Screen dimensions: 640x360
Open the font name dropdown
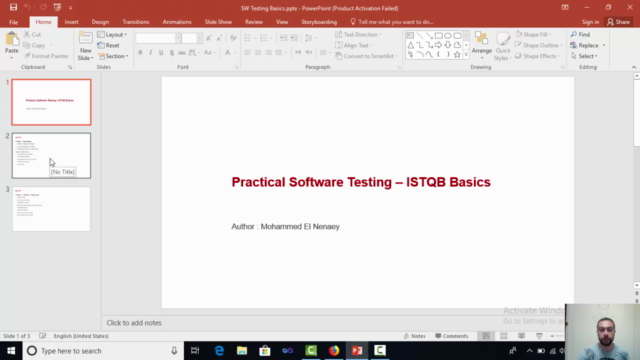coord(178,38)
